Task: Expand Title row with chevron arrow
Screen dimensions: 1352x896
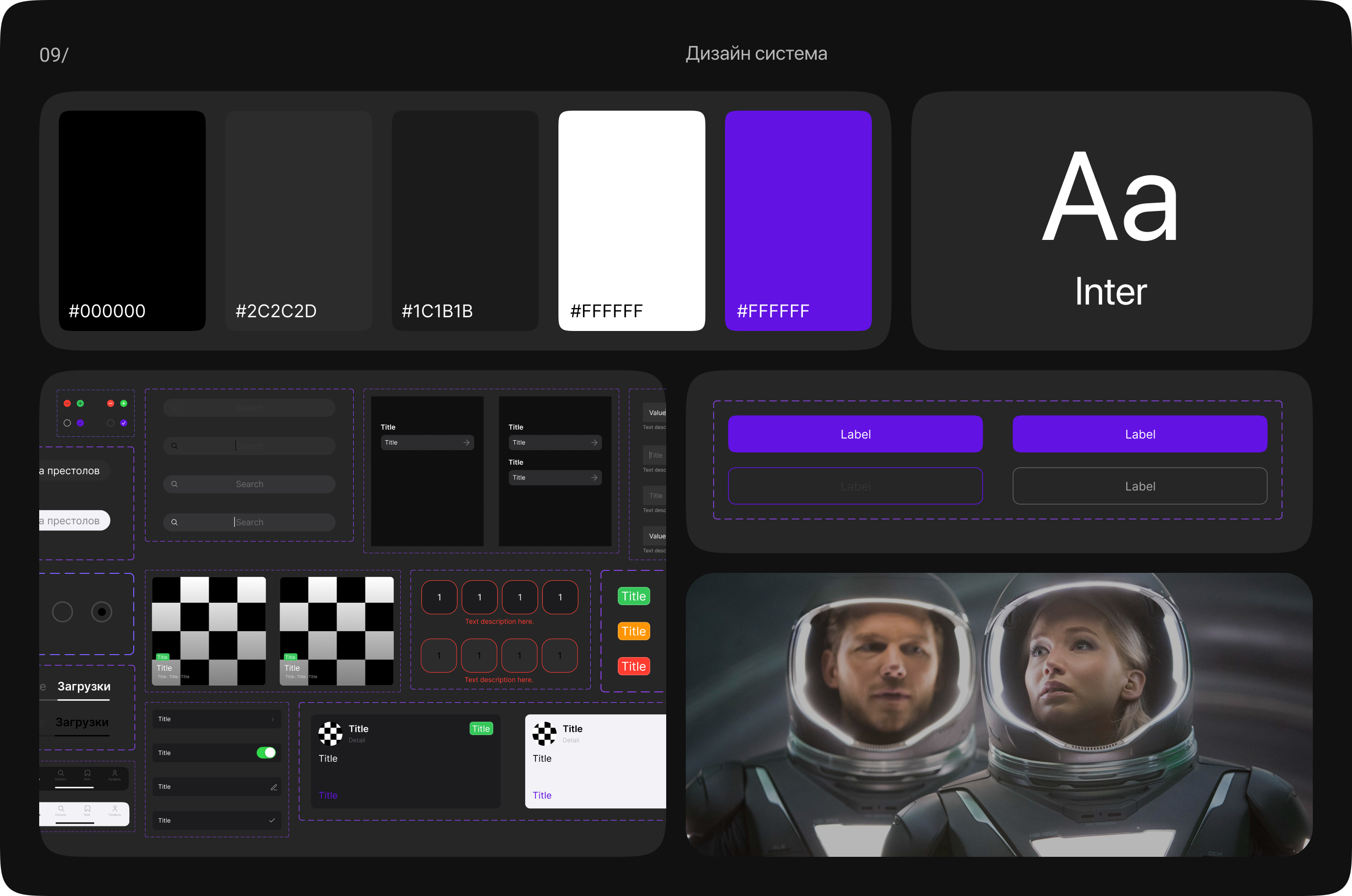Action: pos(272,719)
